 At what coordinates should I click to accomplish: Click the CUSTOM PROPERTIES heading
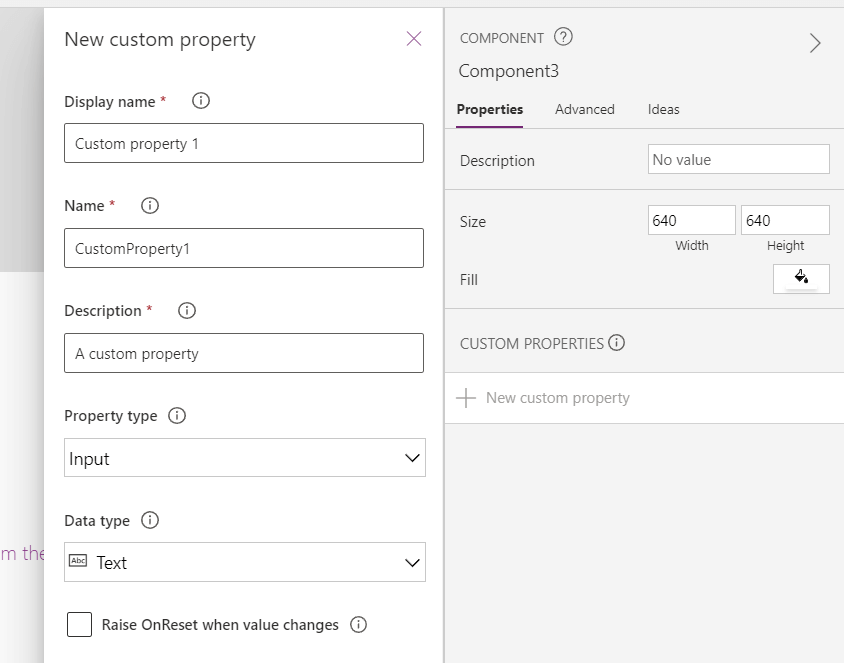point(532,344)
